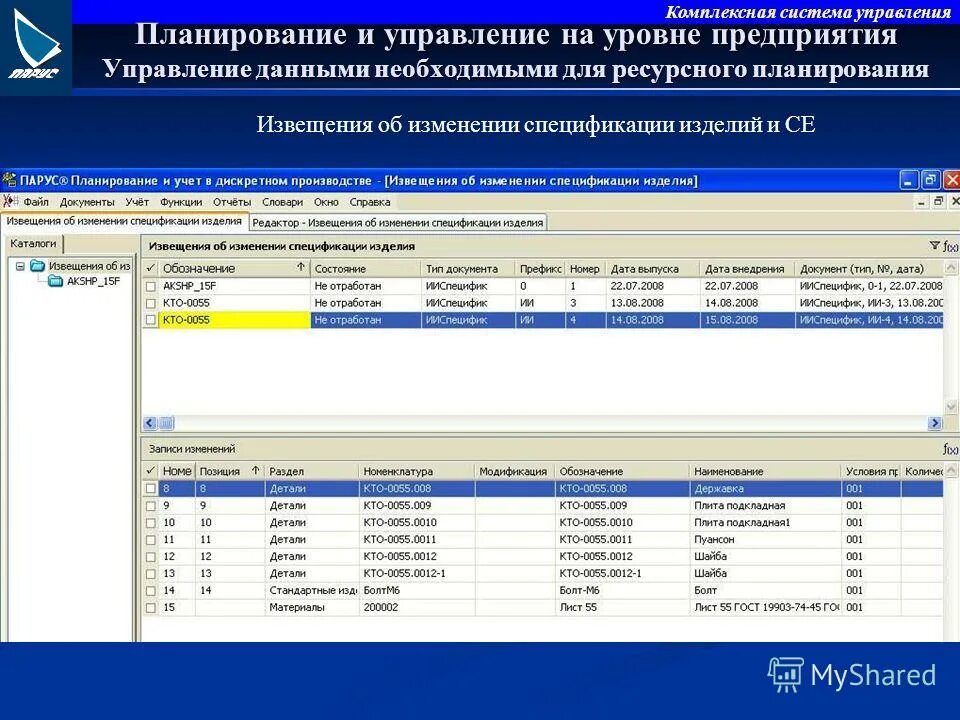The height and width of the screenshot is (720, 960).
Task: Sort change records by Позиция header
Action: 230,471
